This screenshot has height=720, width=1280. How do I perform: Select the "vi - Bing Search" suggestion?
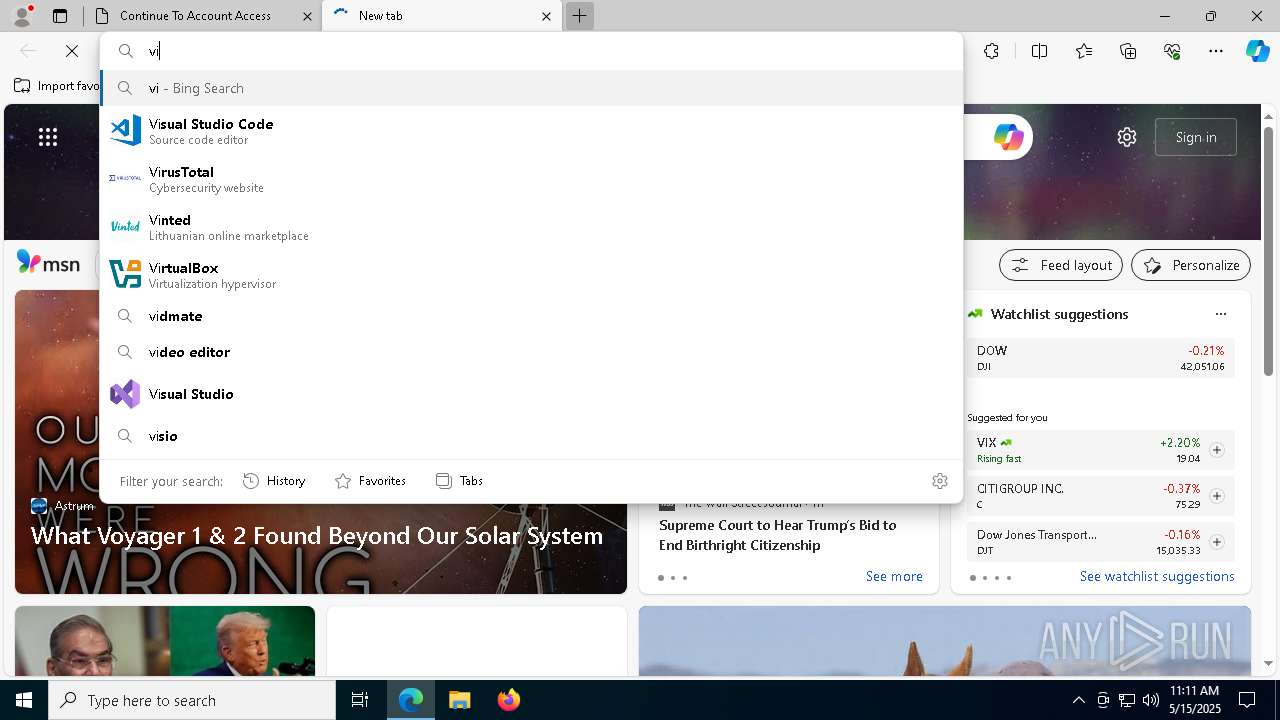click(531, 88)
